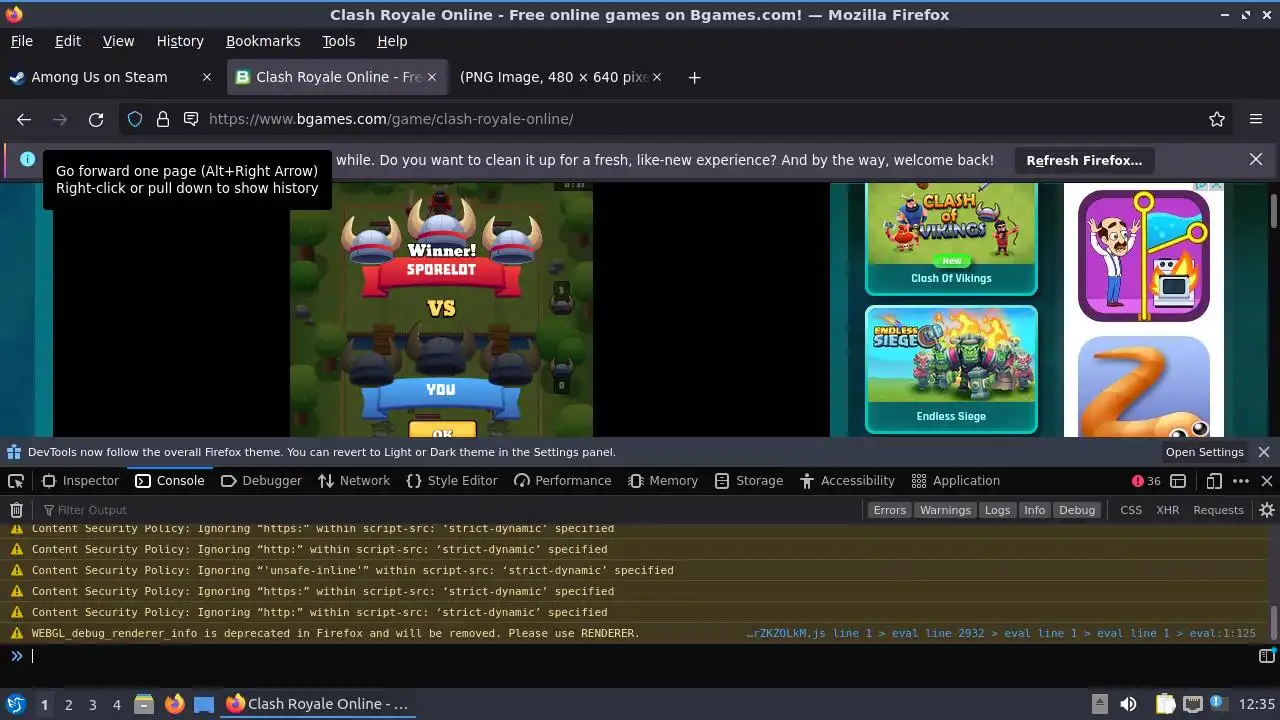Open file manager from the taskbar
The image size is (1280, 720).
(x=144, y=704)
